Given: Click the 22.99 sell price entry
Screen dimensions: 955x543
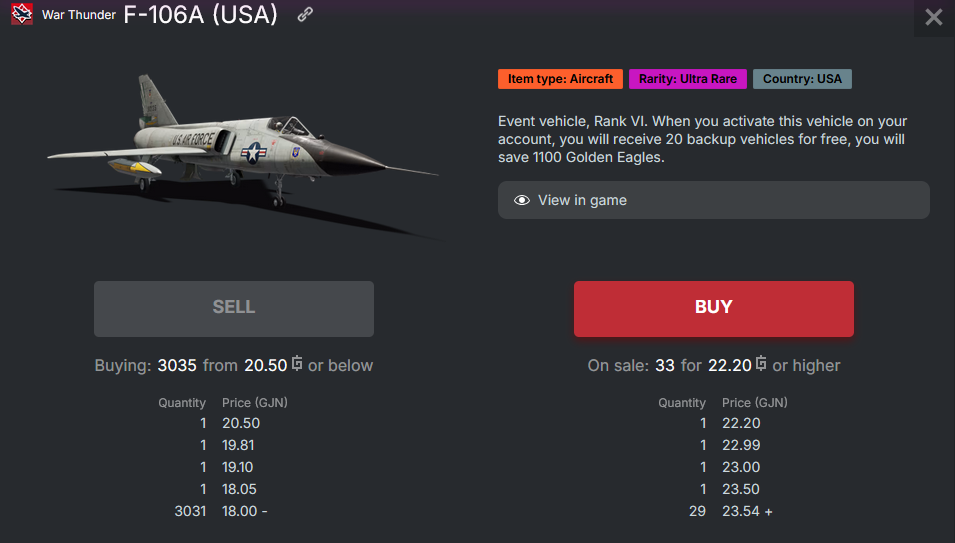Looking at the screenshot, I should coord(741,445).
